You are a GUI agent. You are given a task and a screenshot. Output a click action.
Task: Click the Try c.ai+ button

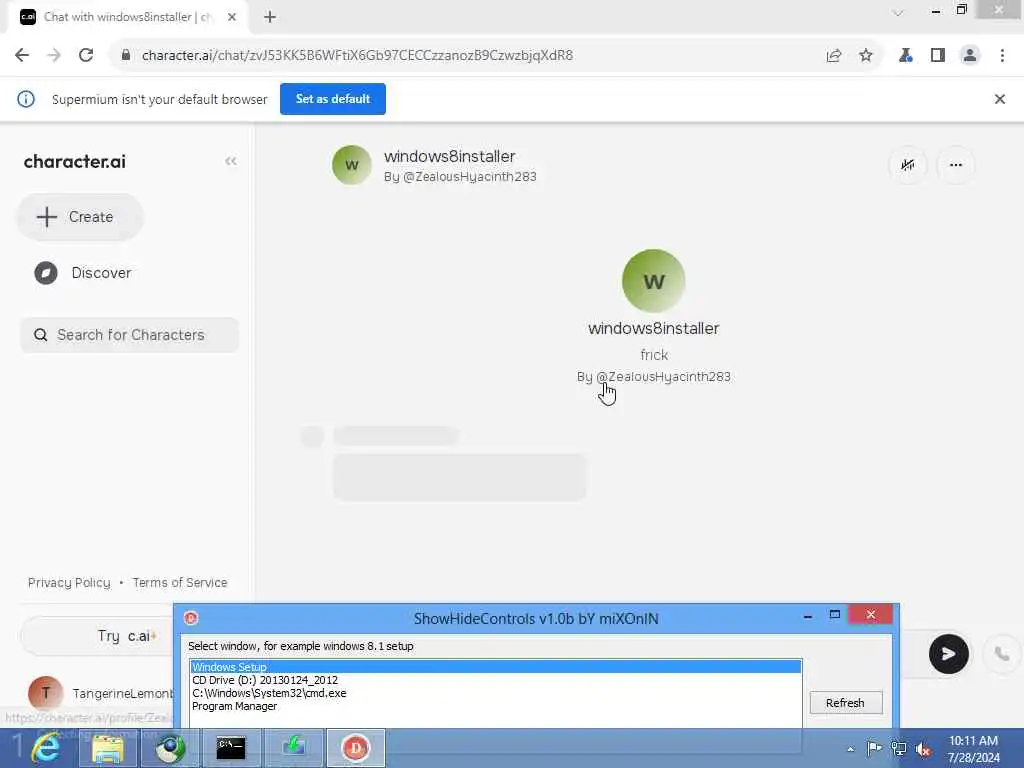point(98,636)
